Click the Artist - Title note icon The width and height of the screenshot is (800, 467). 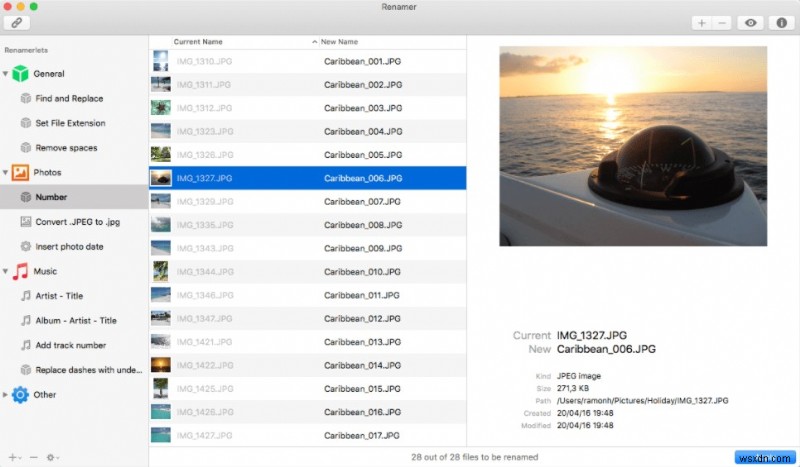[26, 296]
